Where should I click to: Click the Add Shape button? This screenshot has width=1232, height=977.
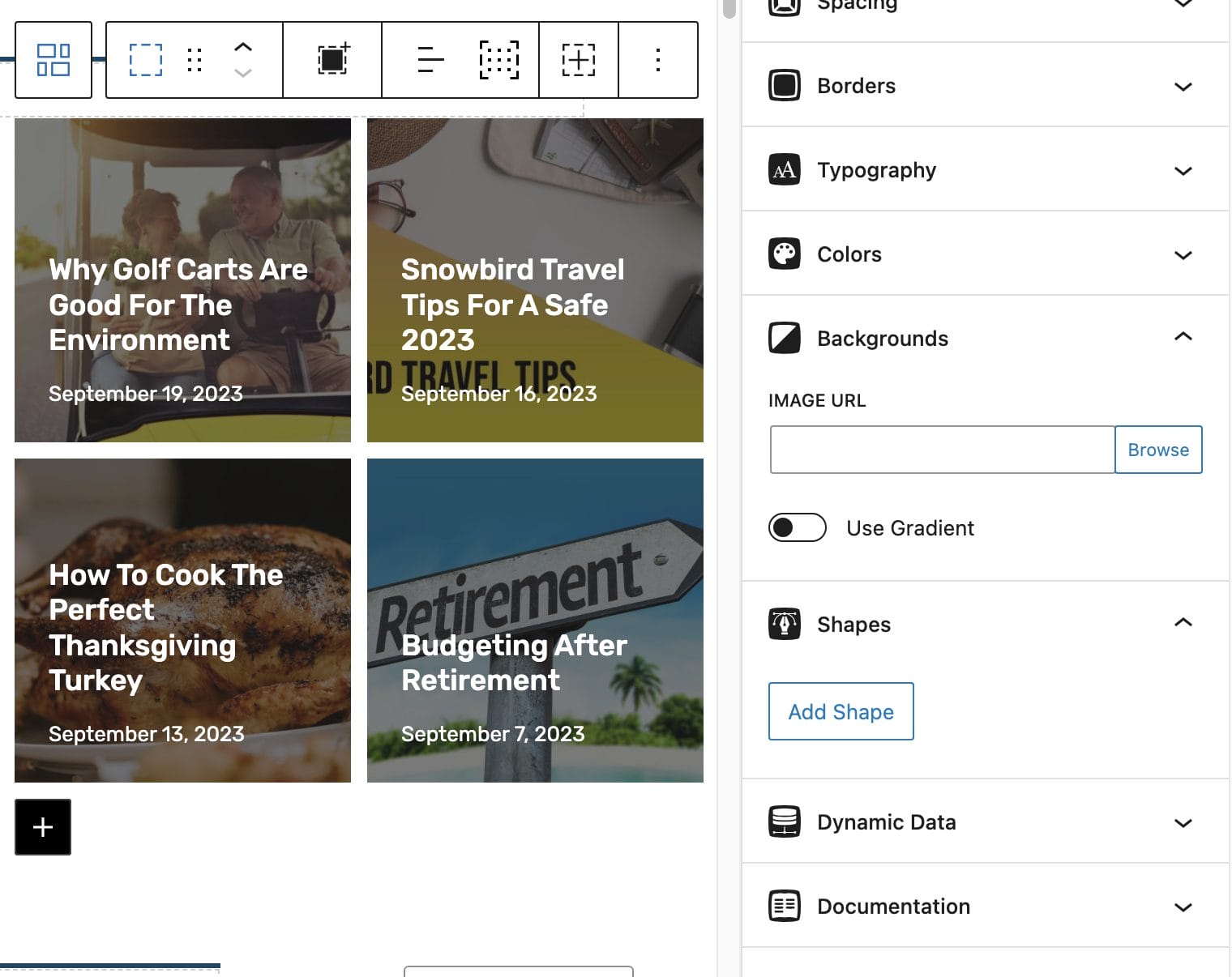pos(841,711)
